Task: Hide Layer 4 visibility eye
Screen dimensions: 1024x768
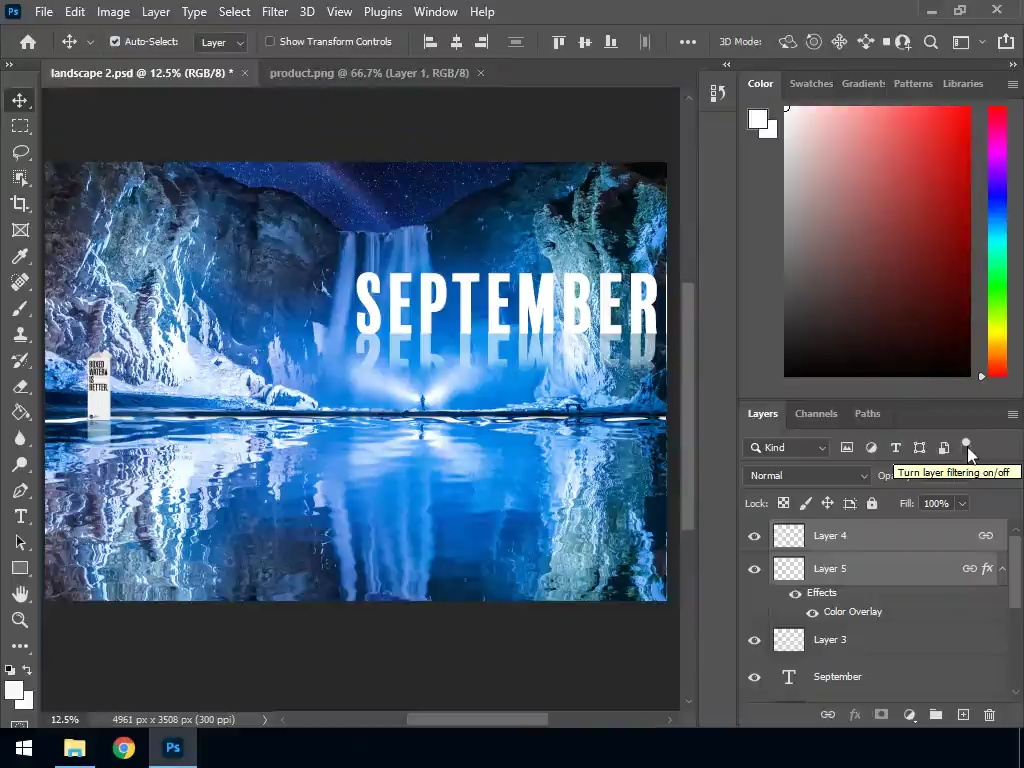Action: pyautogui.click(x=754, y=536)
